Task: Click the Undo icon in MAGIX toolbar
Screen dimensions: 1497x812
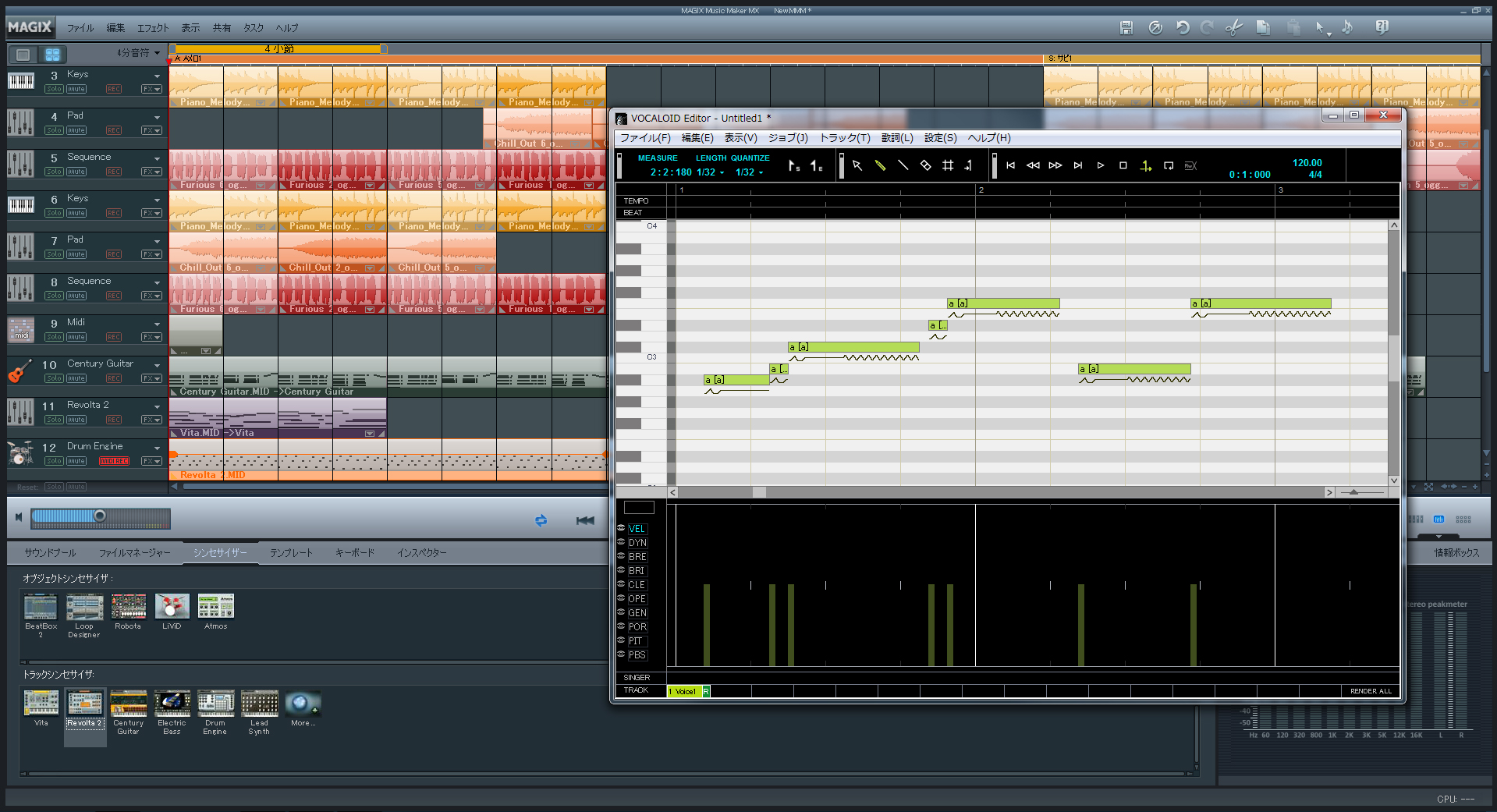Action: click(1183, 28)
